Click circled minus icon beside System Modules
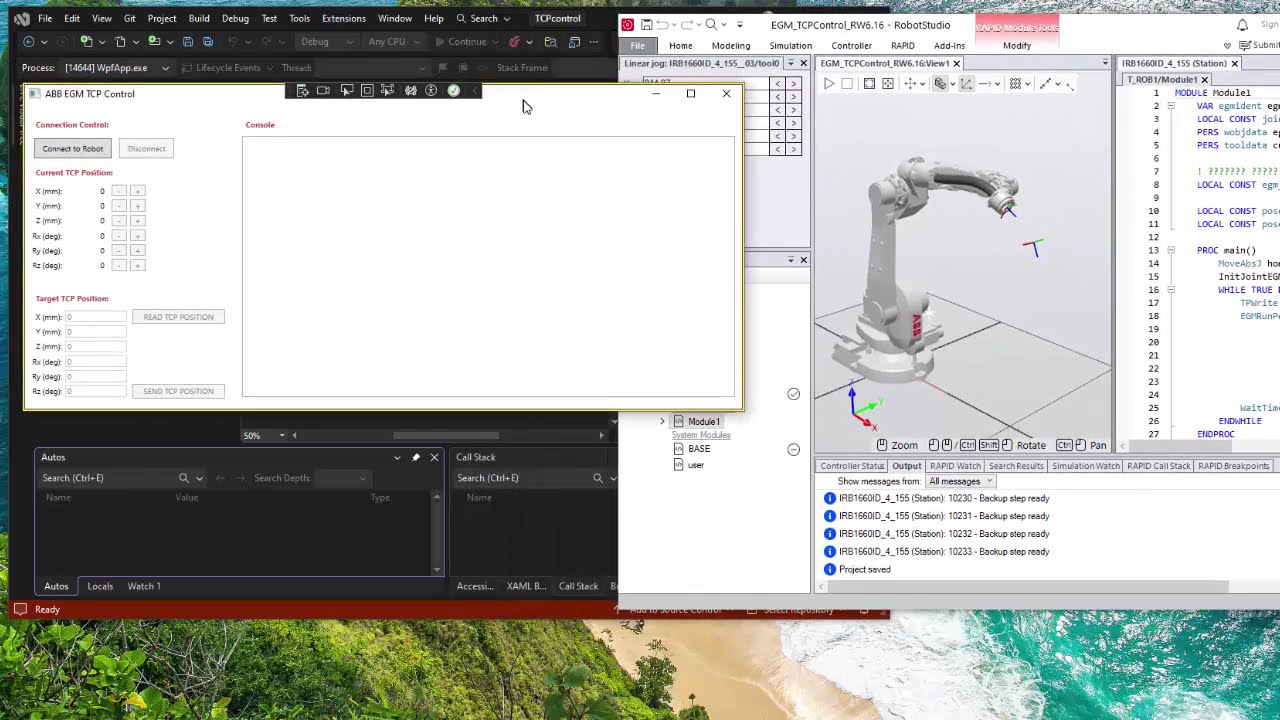1280x720 pixels. coord(794,449)
